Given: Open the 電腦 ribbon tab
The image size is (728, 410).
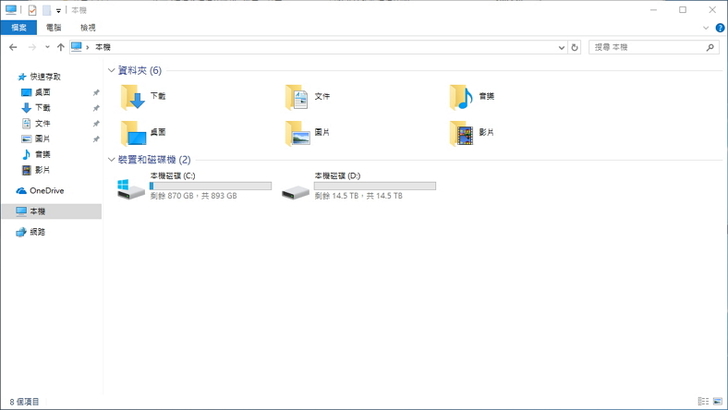Looking at the screenshot, I should [x=54, y=27].
